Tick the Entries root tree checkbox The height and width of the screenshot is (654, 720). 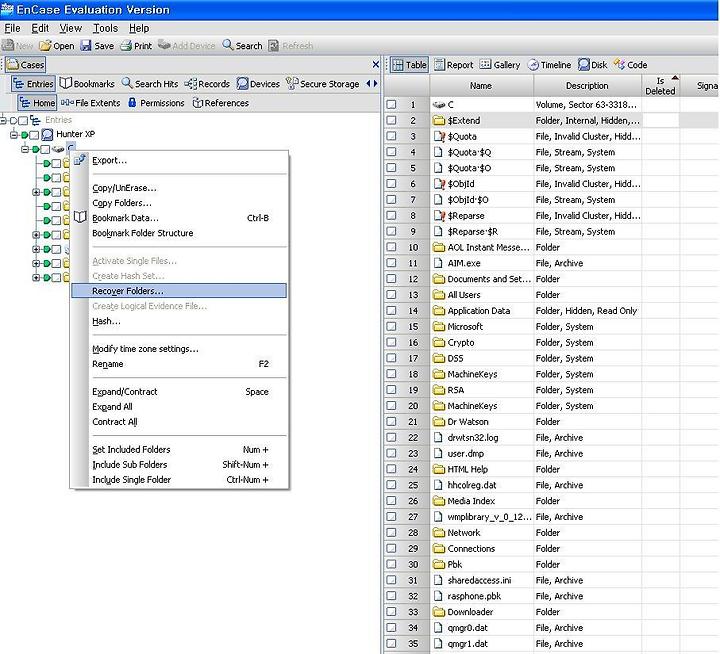click(x=23, y=120)
